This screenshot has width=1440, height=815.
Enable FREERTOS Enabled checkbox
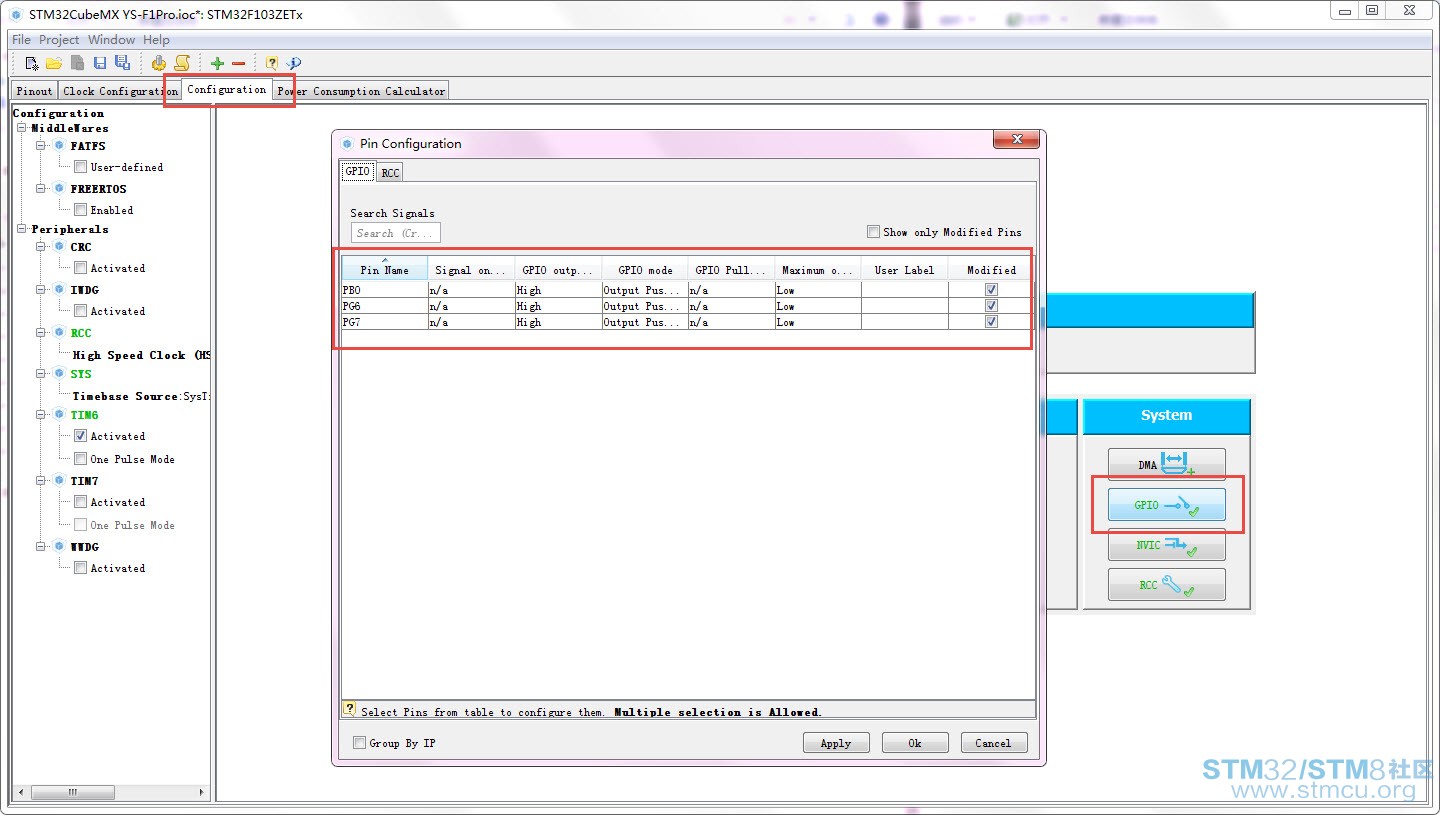tap(80, 210)
